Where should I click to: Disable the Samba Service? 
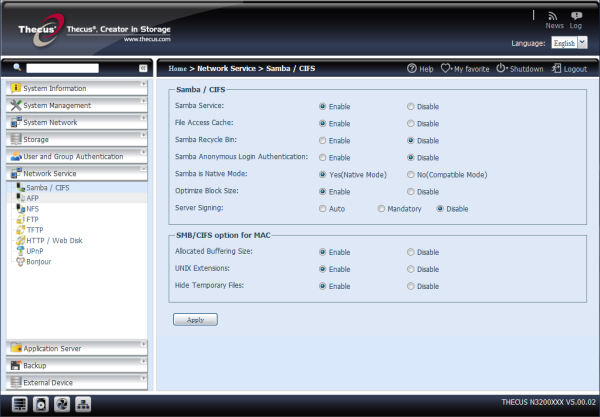(411, 106)
